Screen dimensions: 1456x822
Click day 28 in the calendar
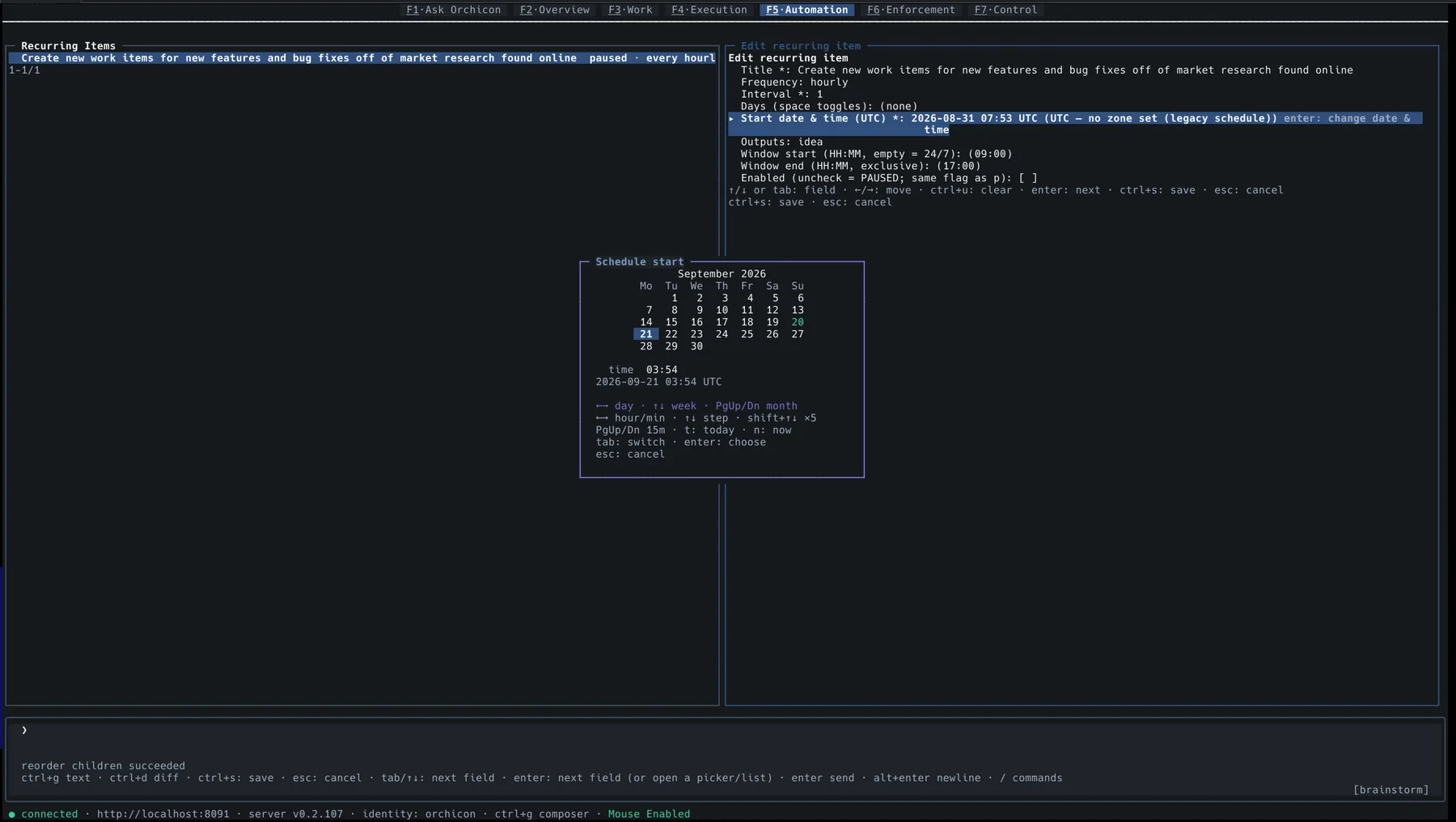point(646,346)
